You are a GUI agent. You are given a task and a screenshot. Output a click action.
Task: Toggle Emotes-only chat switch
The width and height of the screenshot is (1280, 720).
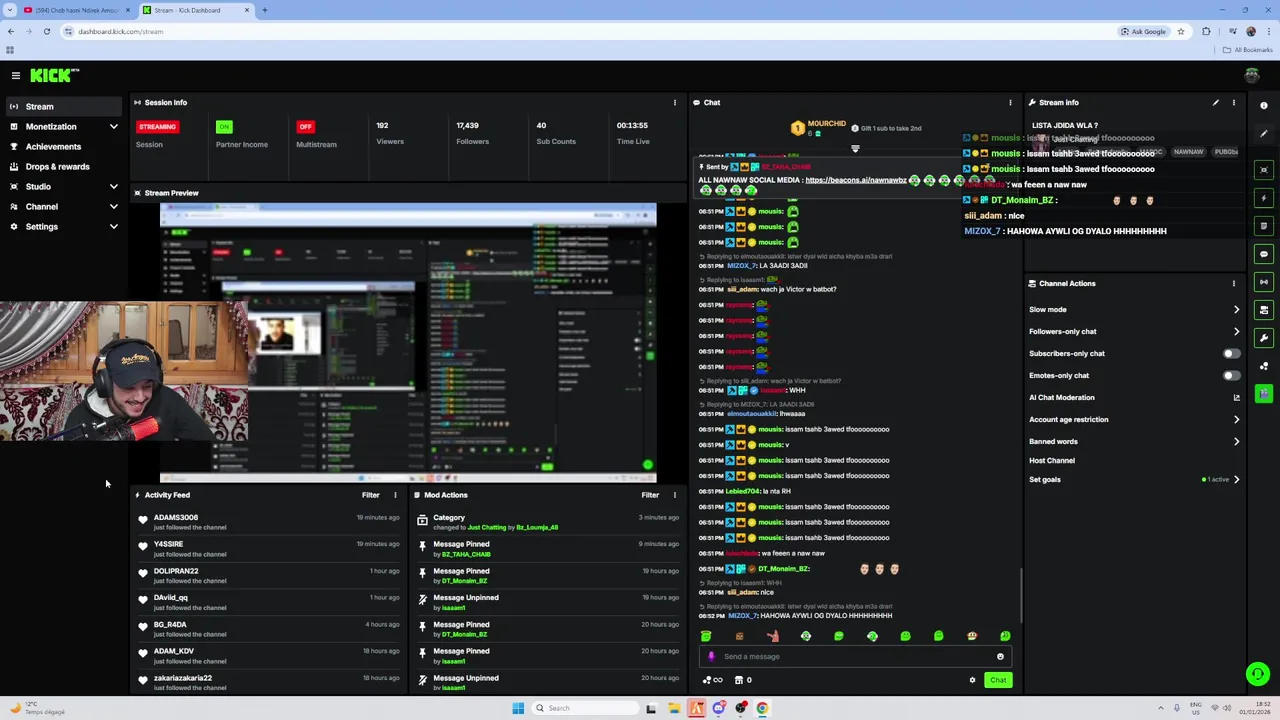click(x=1231, y=375)
